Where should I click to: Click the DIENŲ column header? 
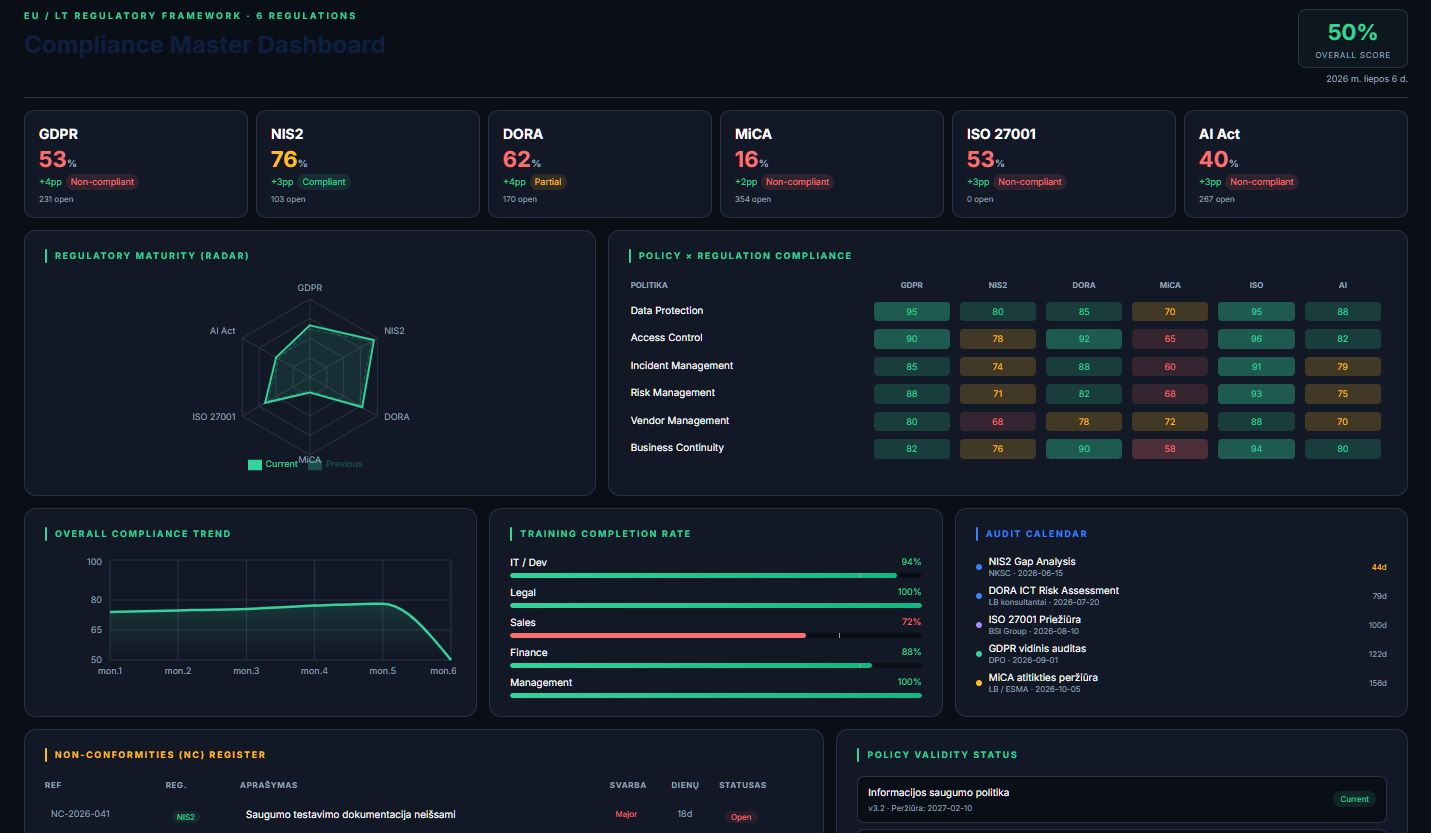pos(685,785)
